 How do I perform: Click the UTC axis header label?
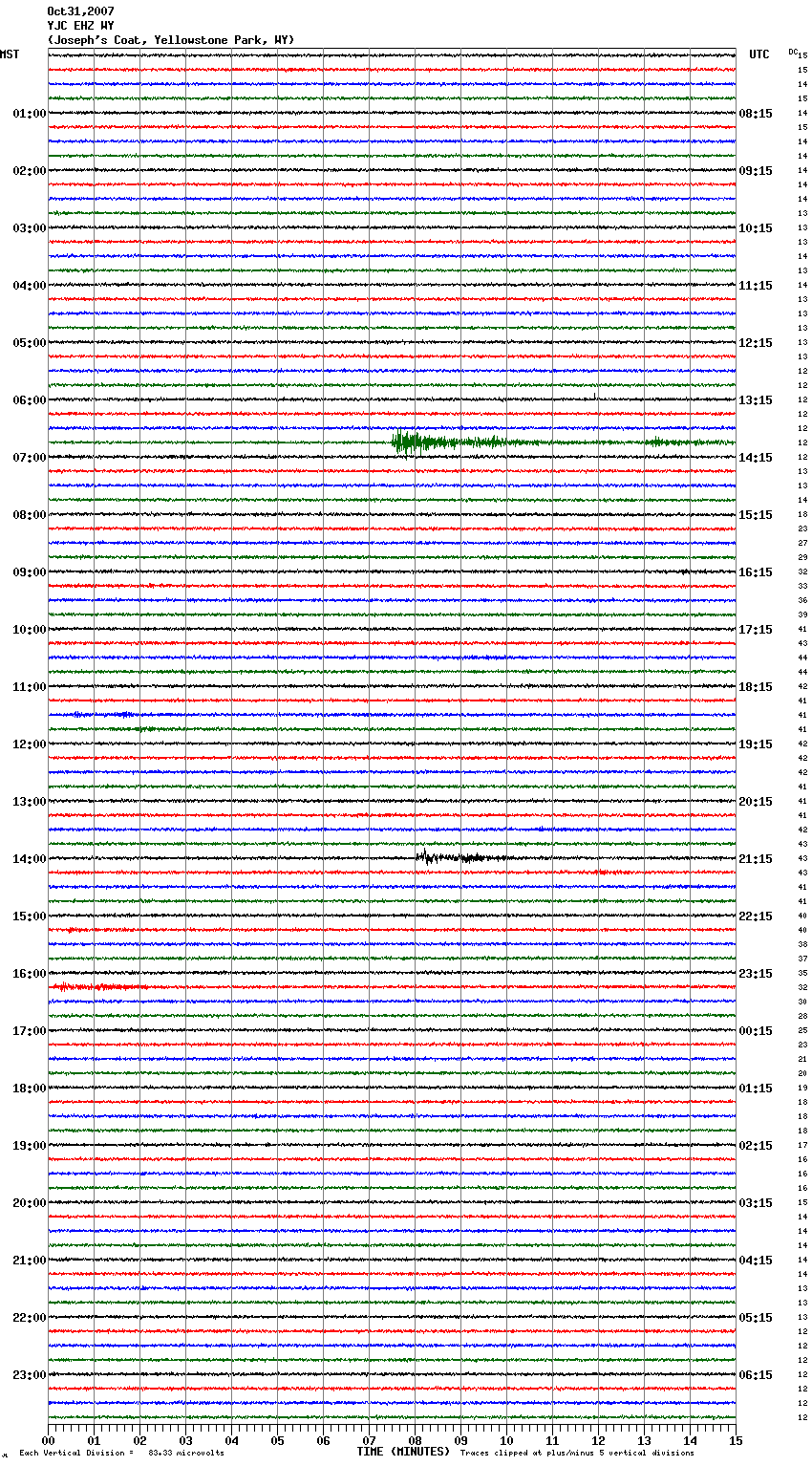pyautogui.click(x=759, y=54)
